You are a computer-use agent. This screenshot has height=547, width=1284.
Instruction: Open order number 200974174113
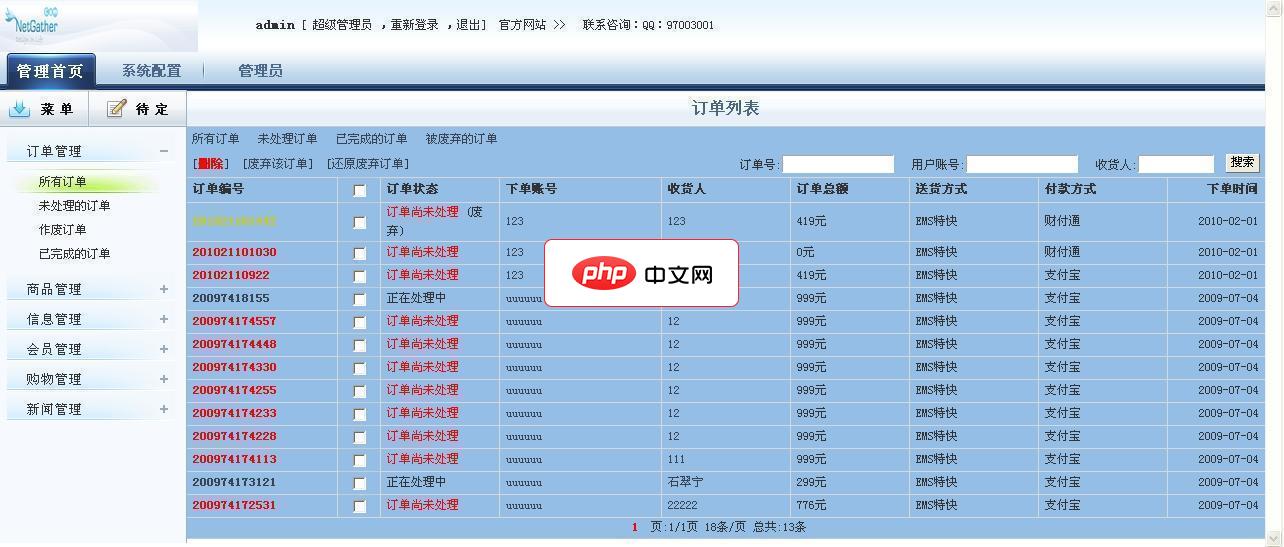234,459
